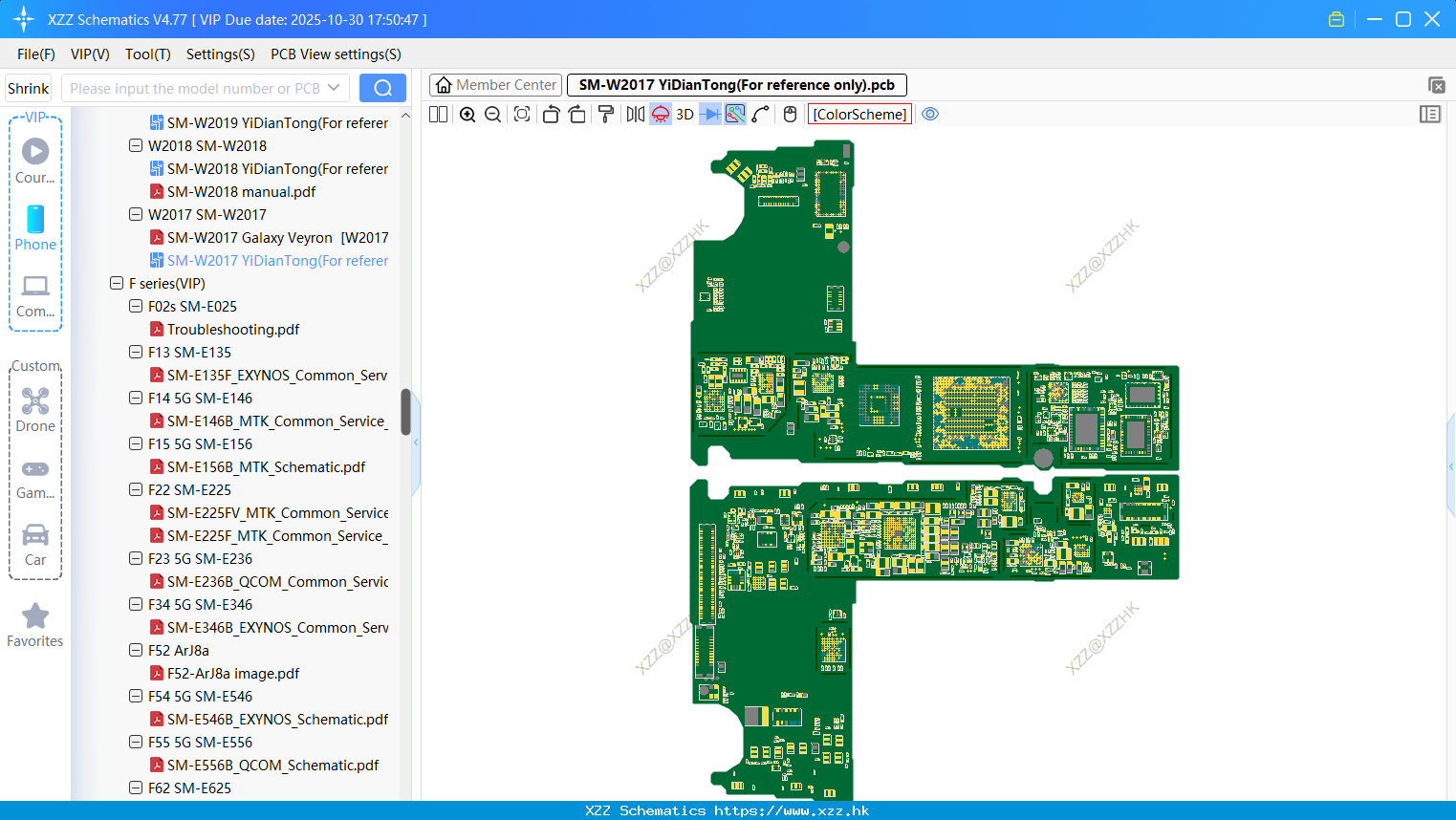This screenshot has width=1456, height=820.
Task: Collapse the F14 5G SM-E146 node
Action: tap(136, 398)
